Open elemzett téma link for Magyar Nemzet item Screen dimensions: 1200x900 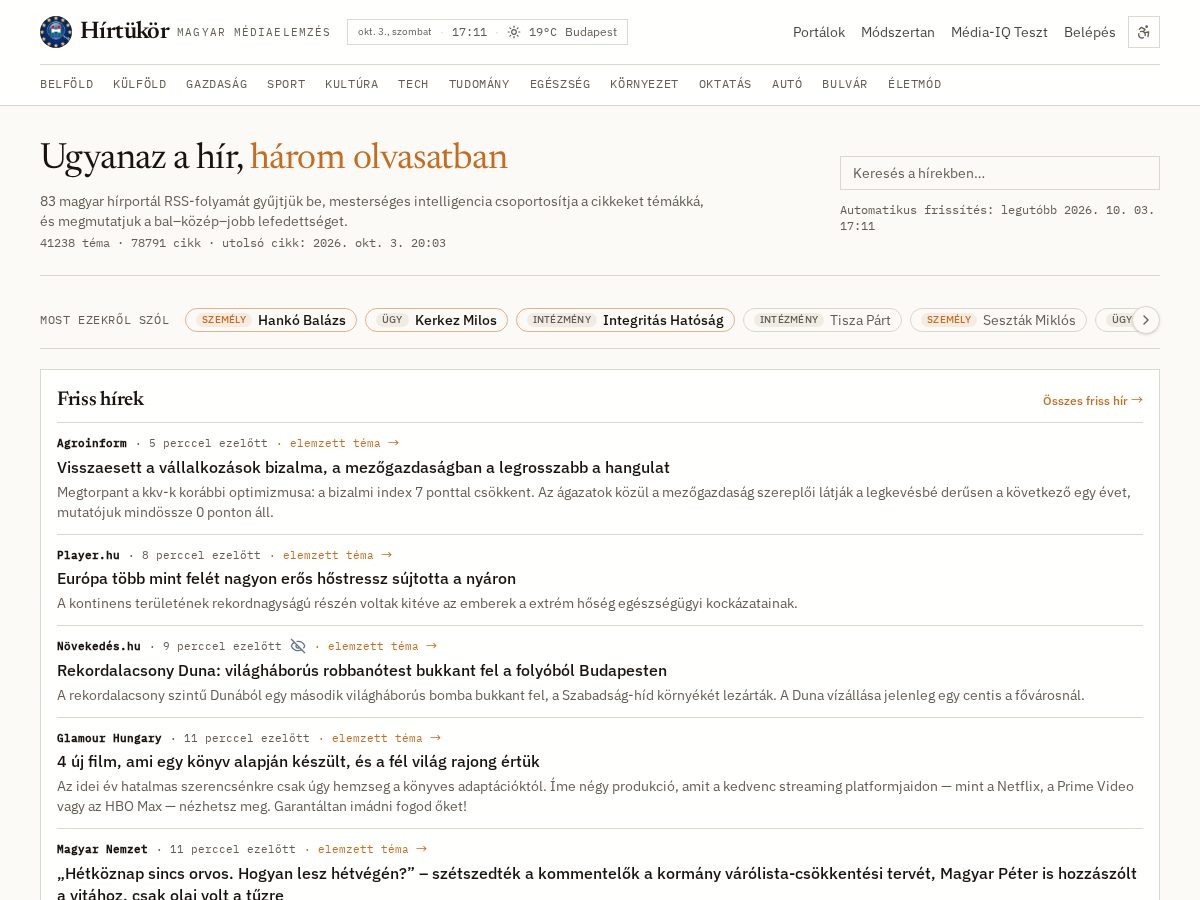[x=372, y=849]
